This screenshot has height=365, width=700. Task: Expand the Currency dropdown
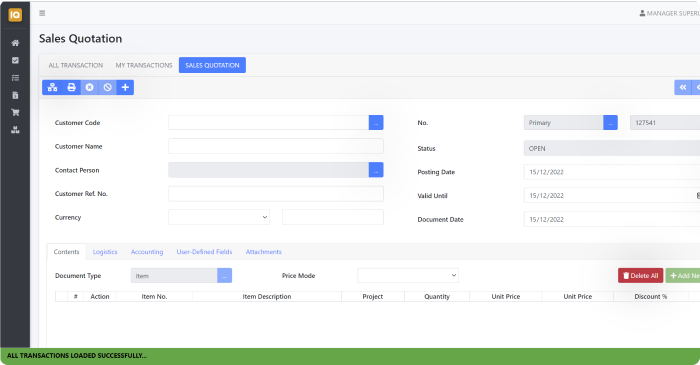click(219, 217)
